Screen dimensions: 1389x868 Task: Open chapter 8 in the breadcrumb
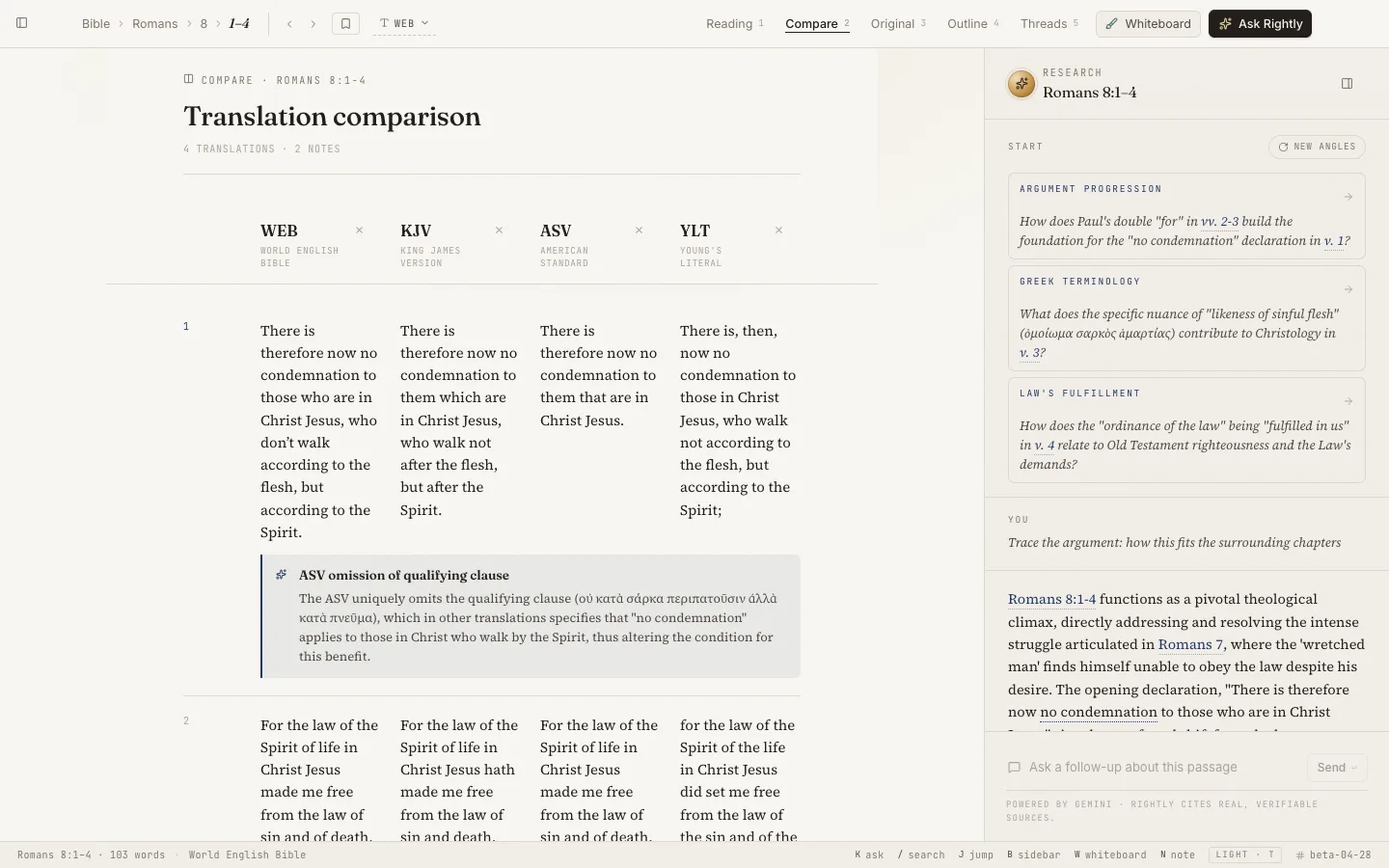(x=204, y=23)
